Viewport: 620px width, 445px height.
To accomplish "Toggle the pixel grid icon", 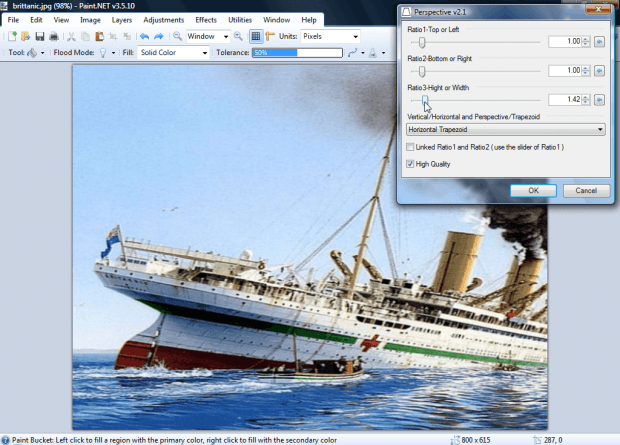I will [x=256, y=36].
